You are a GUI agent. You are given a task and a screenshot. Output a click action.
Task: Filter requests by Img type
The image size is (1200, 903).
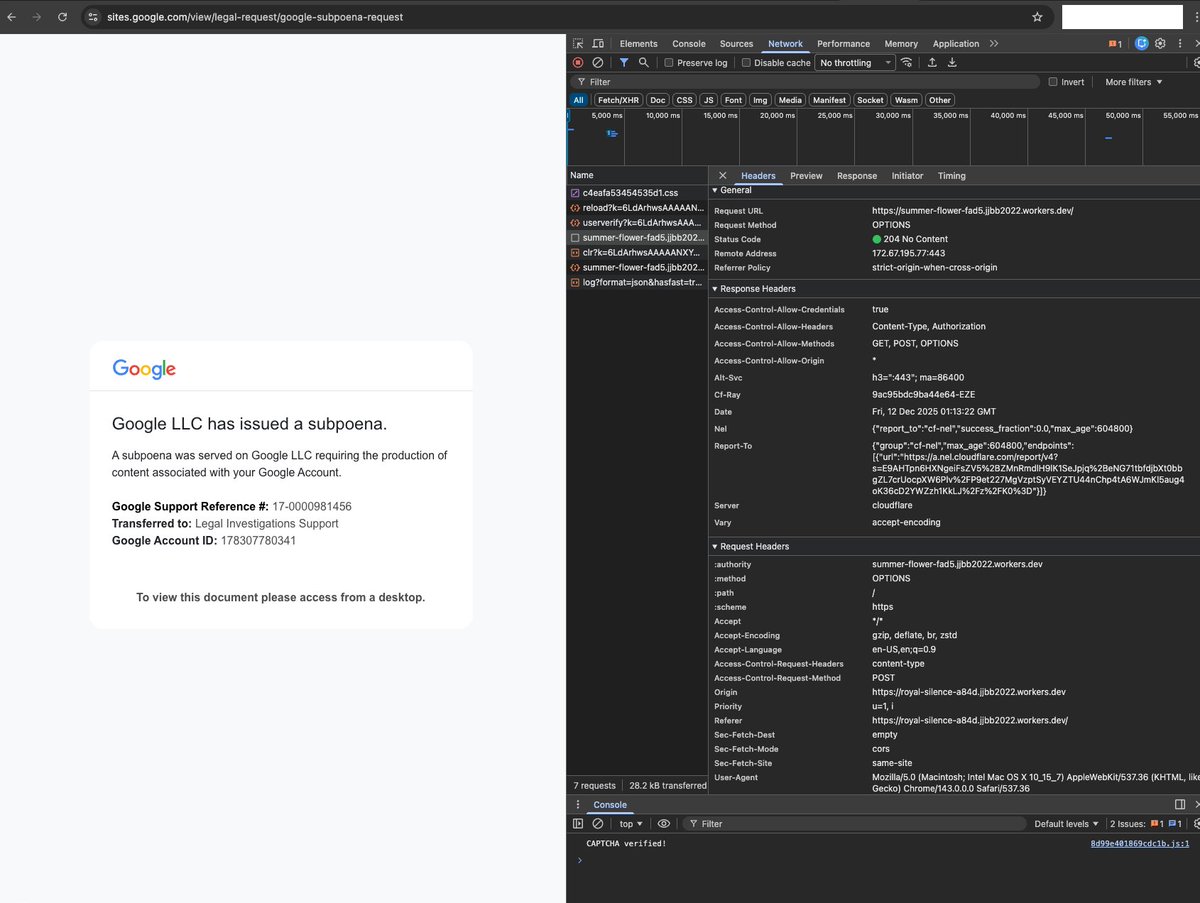point(760,100)
